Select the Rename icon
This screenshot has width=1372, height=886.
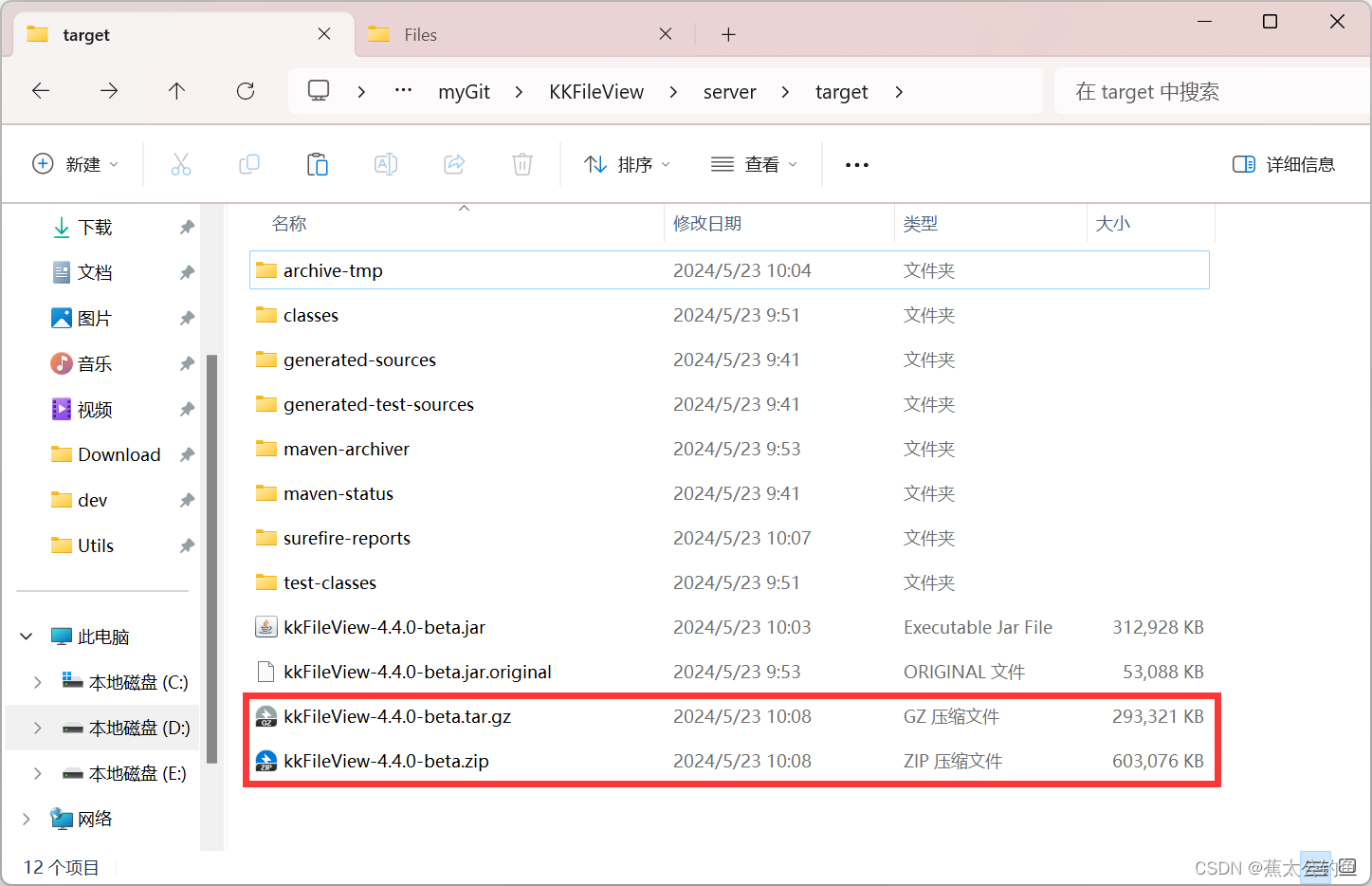(386, 163)
